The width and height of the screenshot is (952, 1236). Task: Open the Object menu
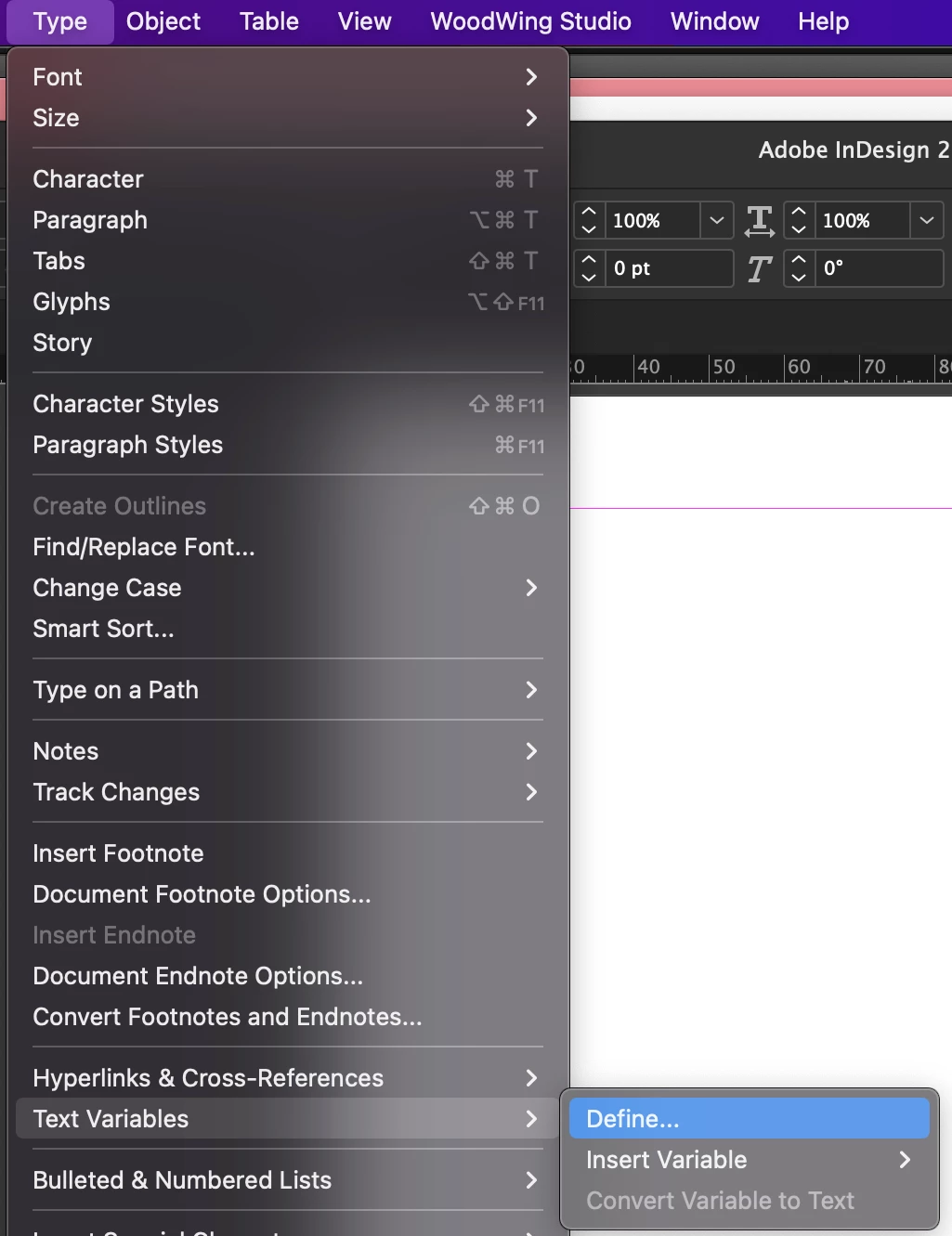click(x=163, y=21)
